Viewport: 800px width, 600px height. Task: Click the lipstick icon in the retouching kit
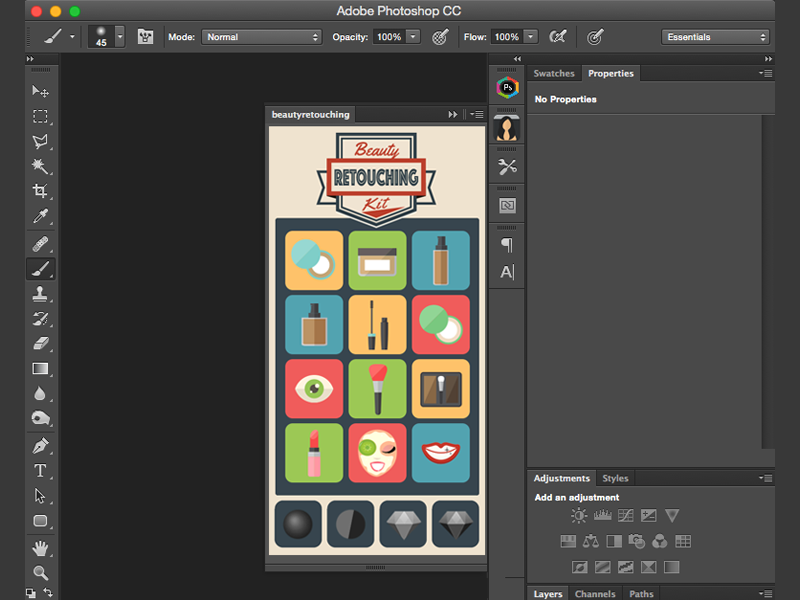(x=313, y=453)
